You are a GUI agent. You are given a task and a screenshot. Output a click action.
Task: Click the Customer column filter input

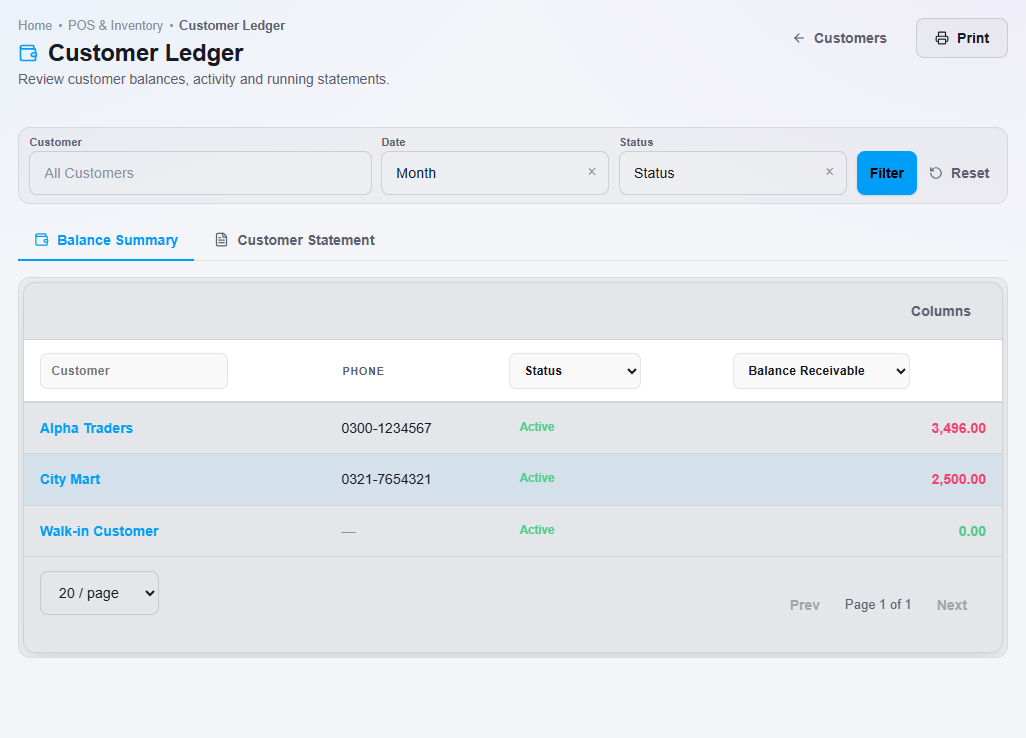click(x=133, y=371)
